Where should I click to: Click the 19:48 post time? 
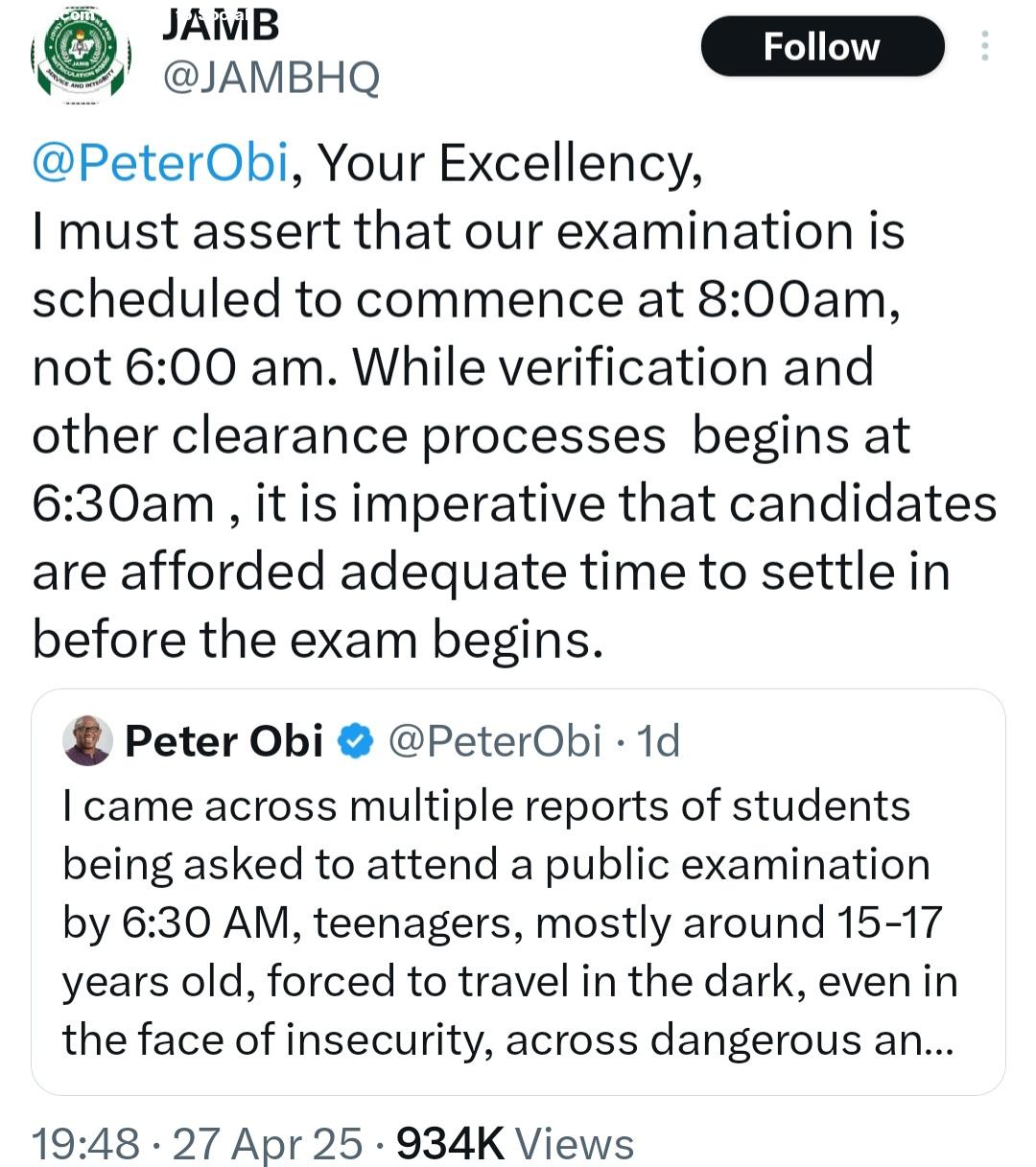click(x=84, y=1144)
